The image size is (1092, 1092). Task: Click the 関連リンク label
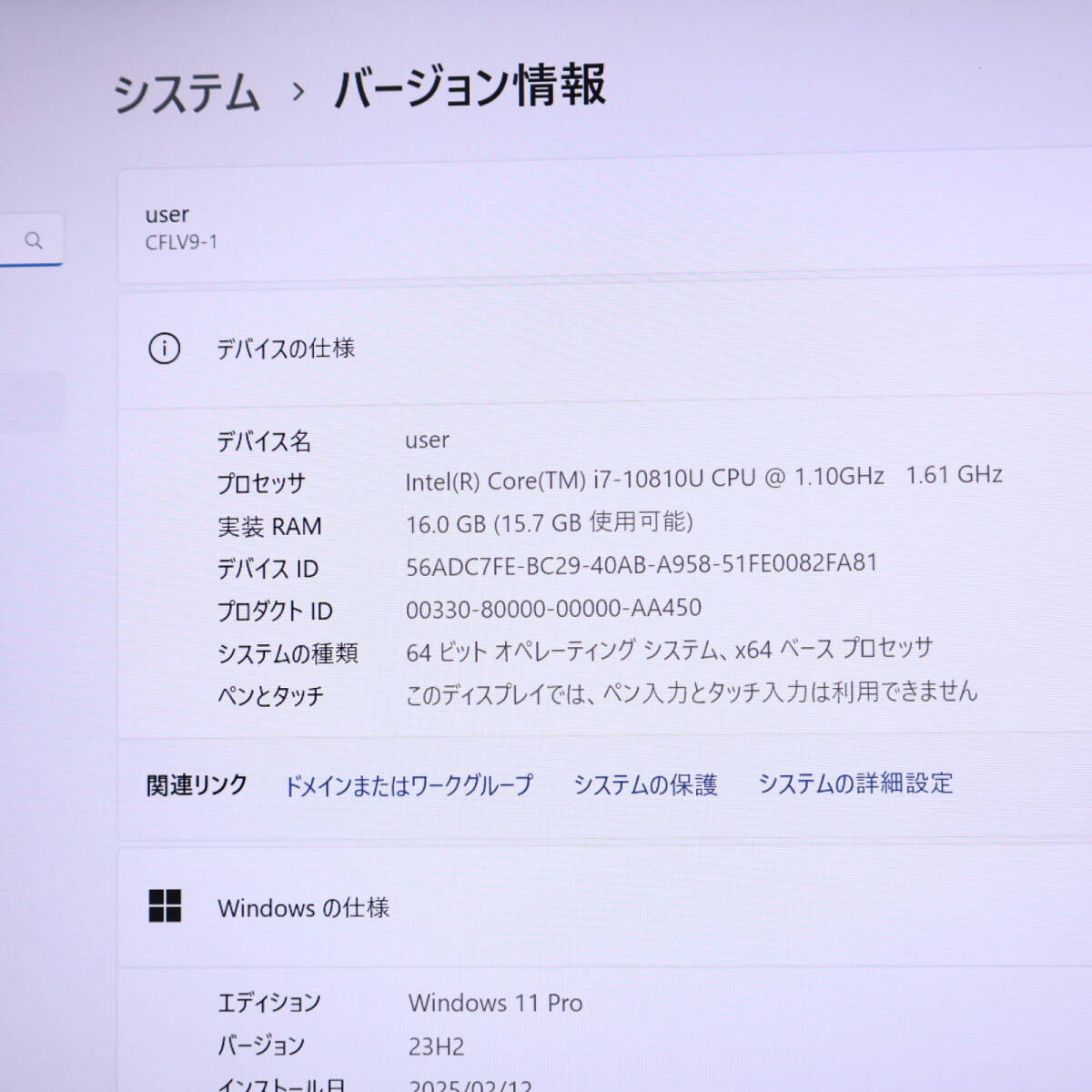(197, 785)
